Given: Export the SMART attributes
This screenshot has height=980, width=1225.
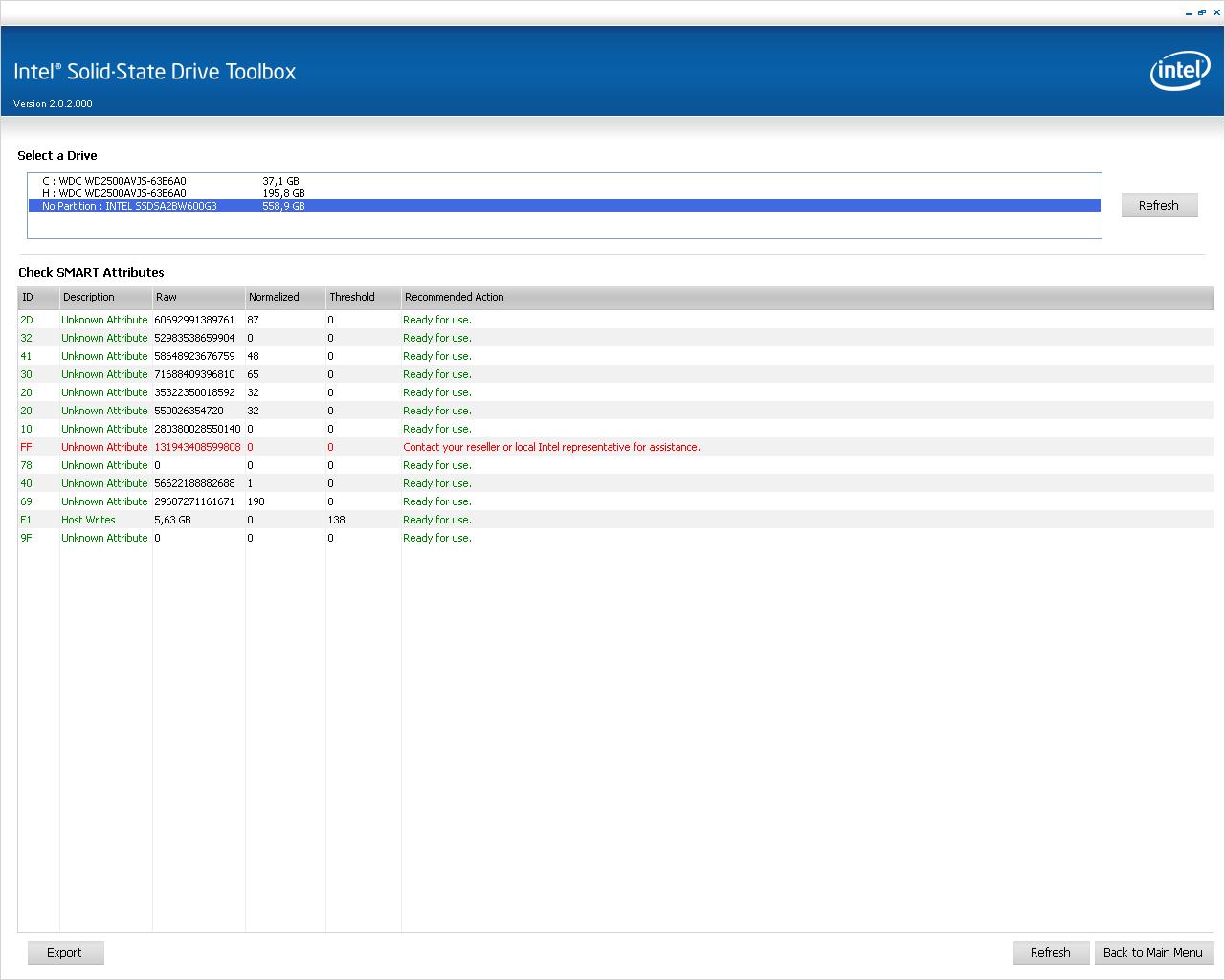Looking at the screenshot, I should pos(65,952).
